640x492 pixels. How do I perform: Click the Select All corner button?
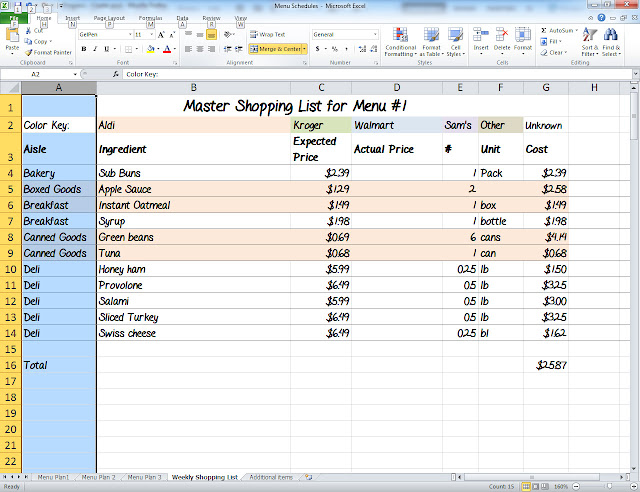[11, 87]
